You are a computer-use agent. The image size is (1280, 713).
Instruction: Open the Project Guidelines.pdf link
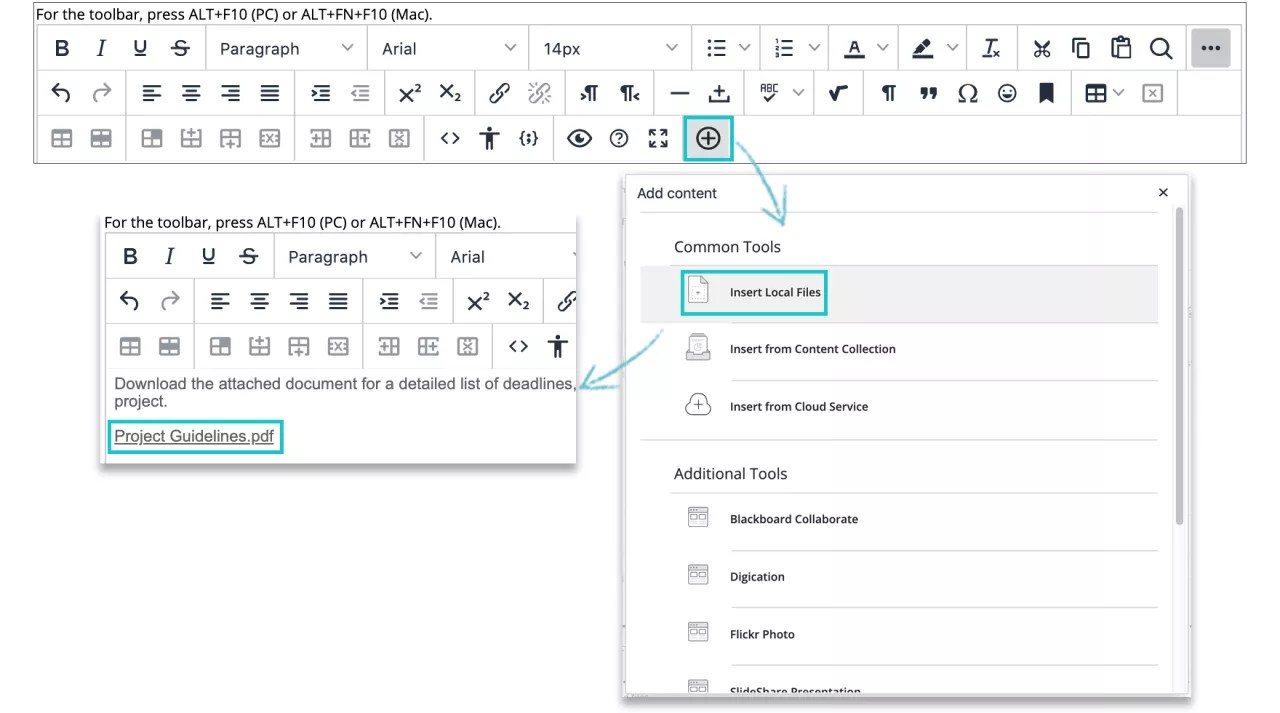[x=194, y=436]
